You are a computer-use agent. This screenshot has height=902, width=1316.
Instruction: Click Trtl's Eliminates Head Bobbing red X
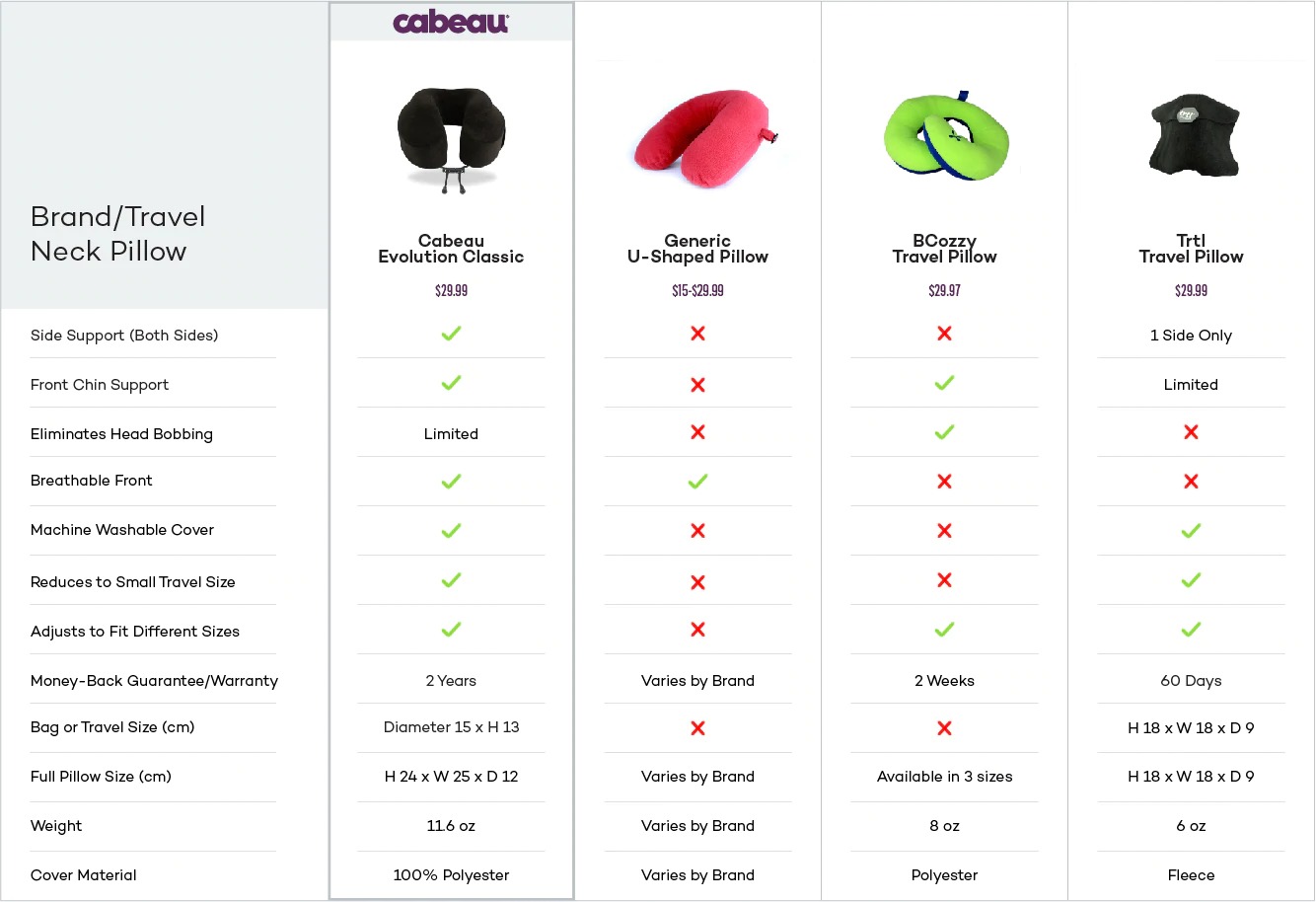click(x=1191, y=432)
